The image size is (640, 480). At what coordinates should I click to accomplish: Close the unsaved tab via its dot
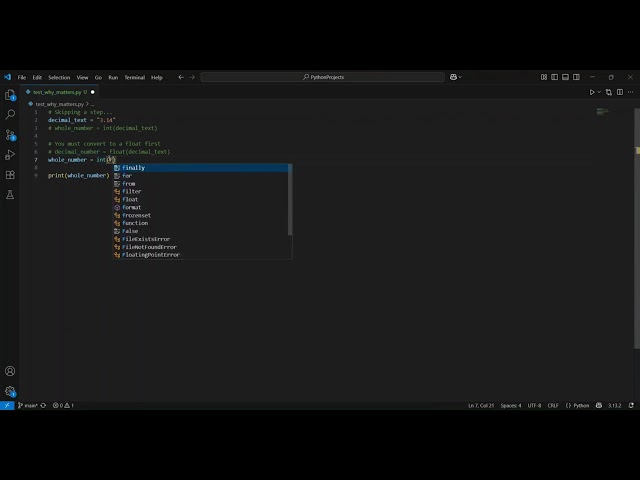point(93,92)
